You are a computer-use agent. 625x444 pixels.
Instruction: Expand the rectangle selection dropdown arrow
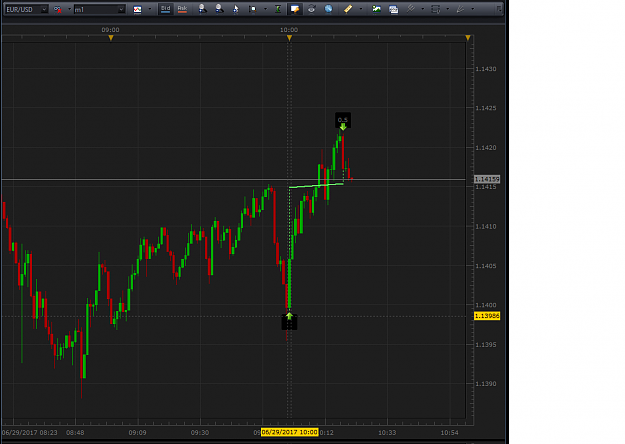click(448, 9)
